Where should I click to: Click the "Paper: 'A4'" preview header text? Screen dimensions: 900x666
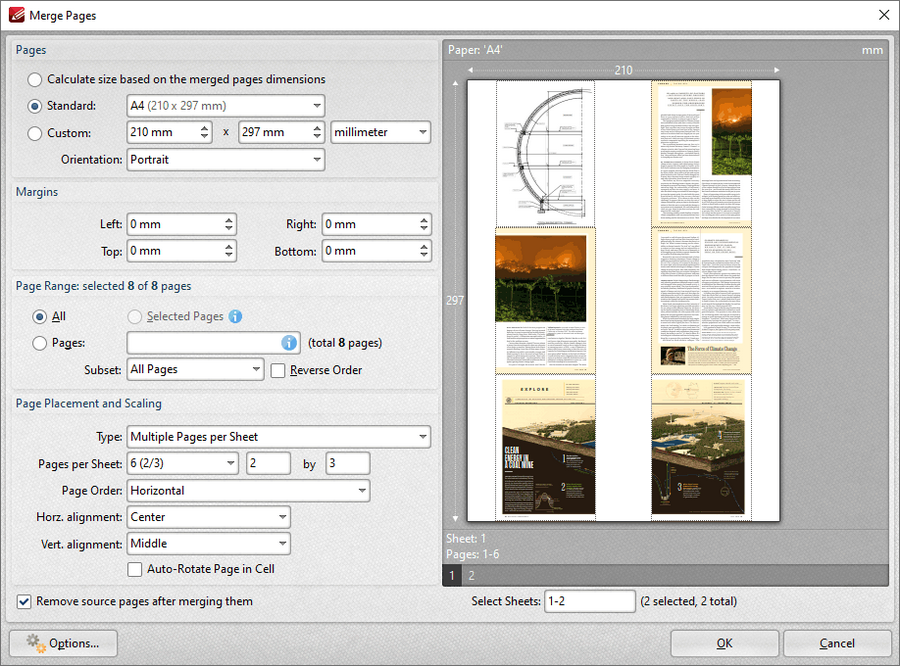[475, 50]
